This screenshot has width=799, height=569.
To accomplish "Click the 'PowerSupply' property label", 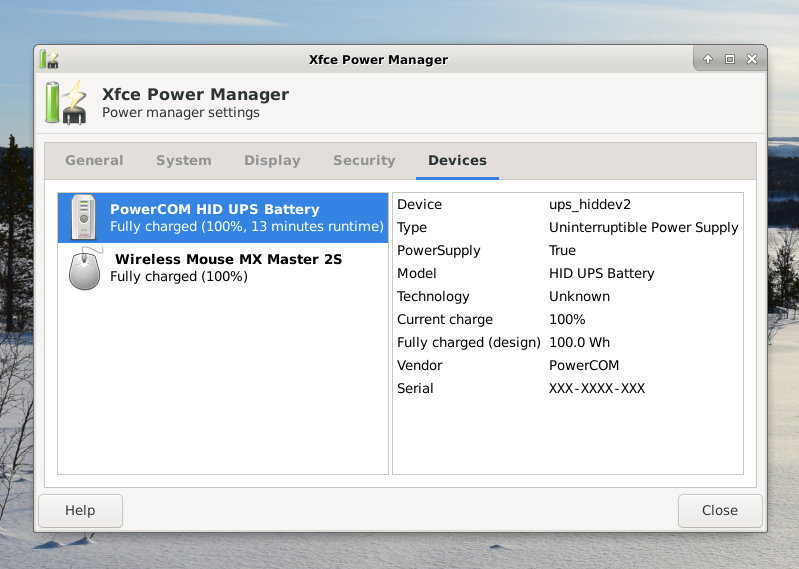I will pyautogui.click(x=439, y=251).
